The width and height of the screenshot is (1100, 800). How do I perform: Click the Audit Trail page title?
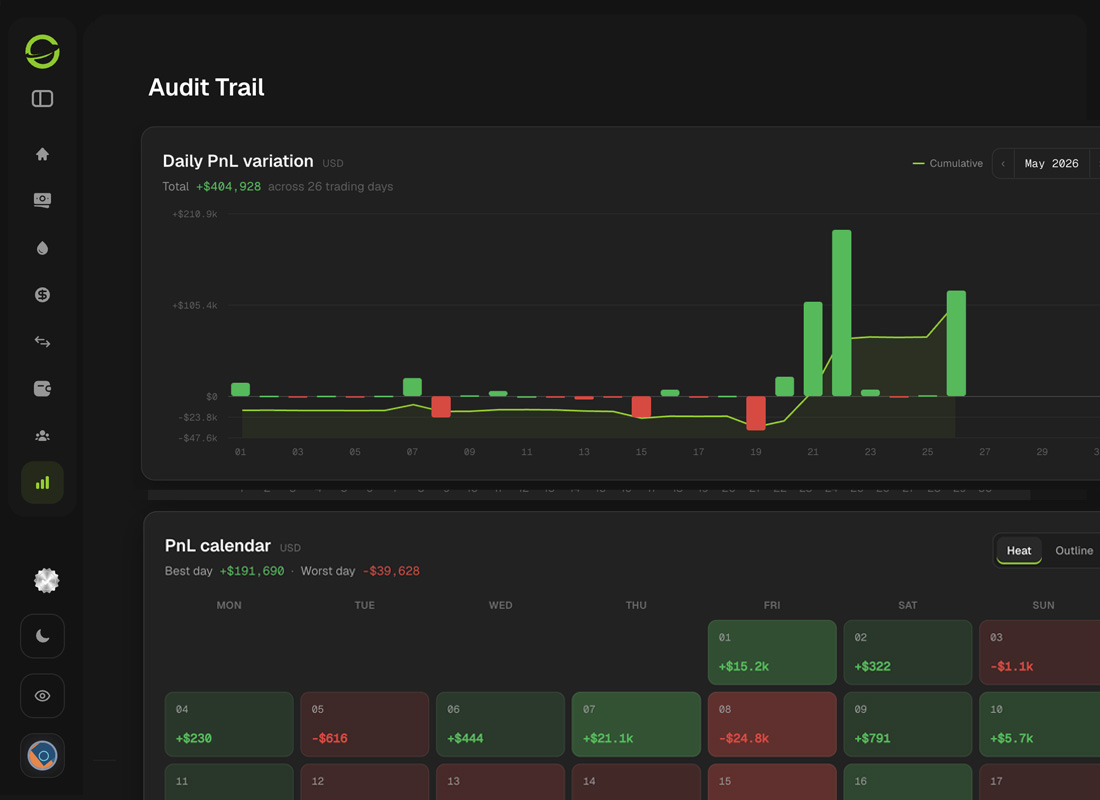tap(206, 87)
